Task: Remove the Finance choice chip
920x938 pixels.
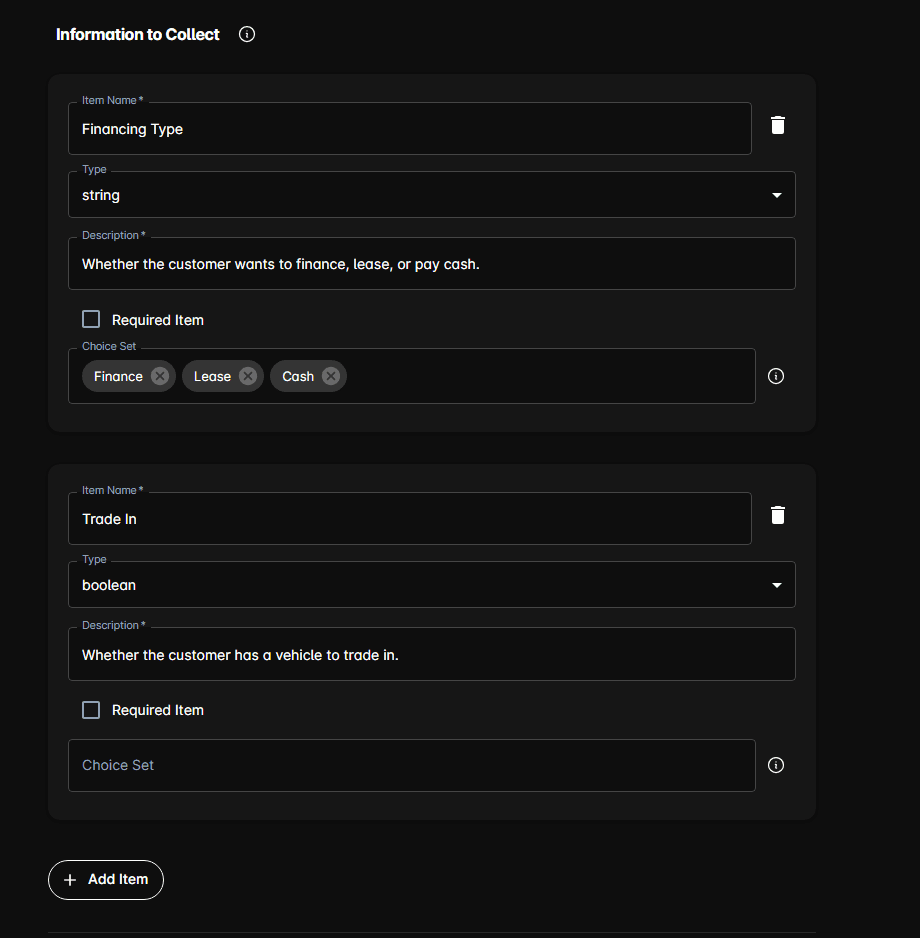Action: tap(159, 376)
